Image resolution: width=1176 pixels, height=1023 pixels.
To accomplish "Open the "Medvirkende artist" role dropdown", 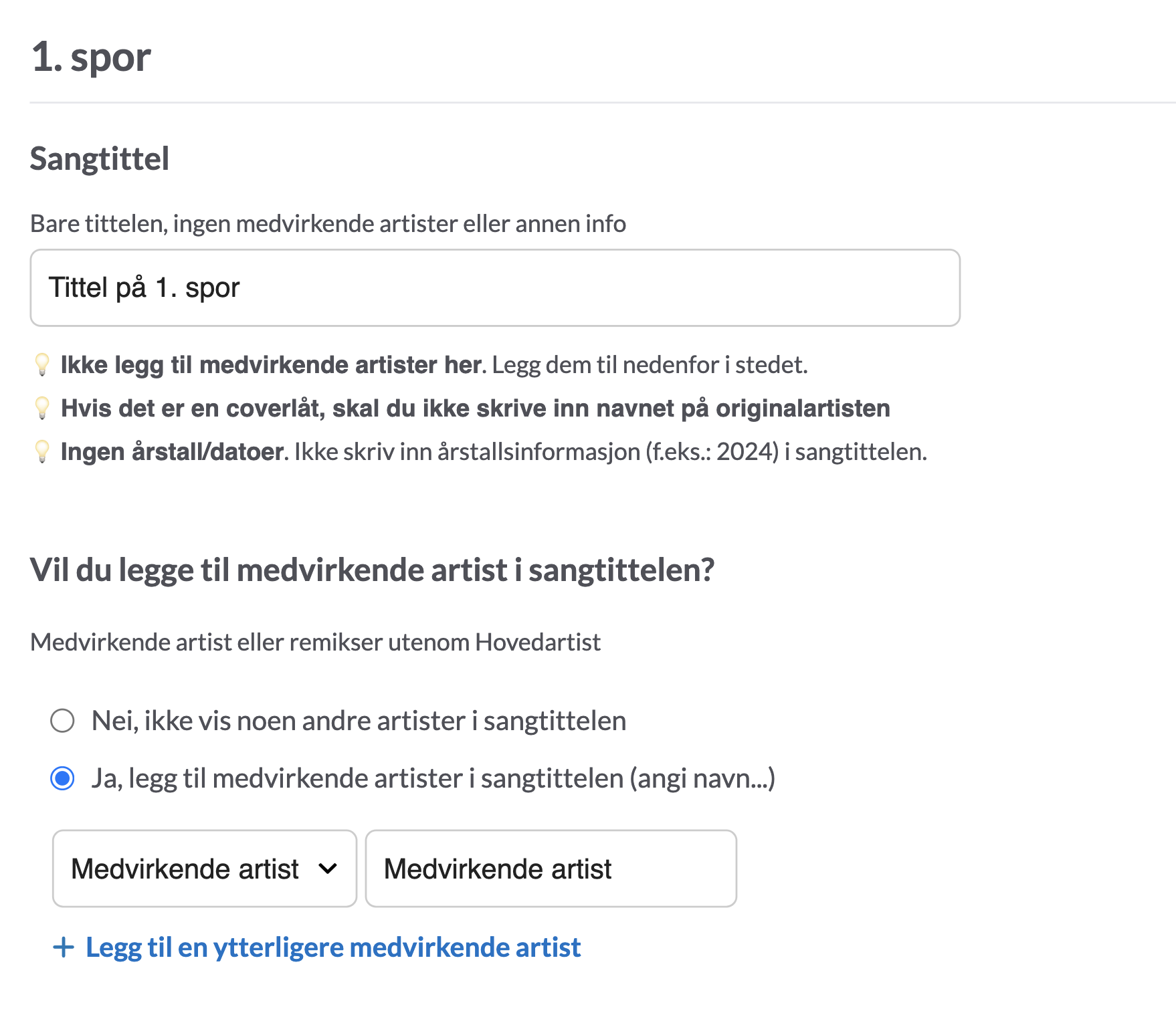I will (x=205, y=869).
